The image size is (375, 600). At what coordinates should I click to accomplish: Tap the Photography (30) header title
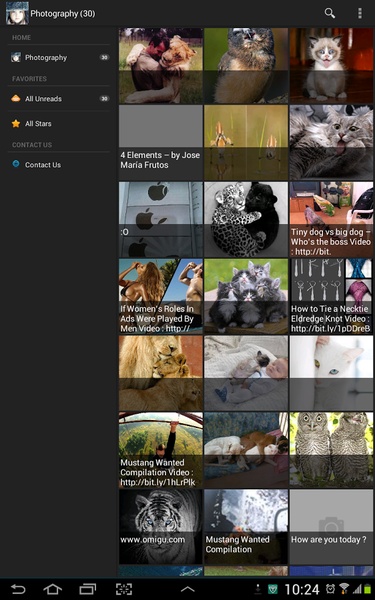click(63, 13)
